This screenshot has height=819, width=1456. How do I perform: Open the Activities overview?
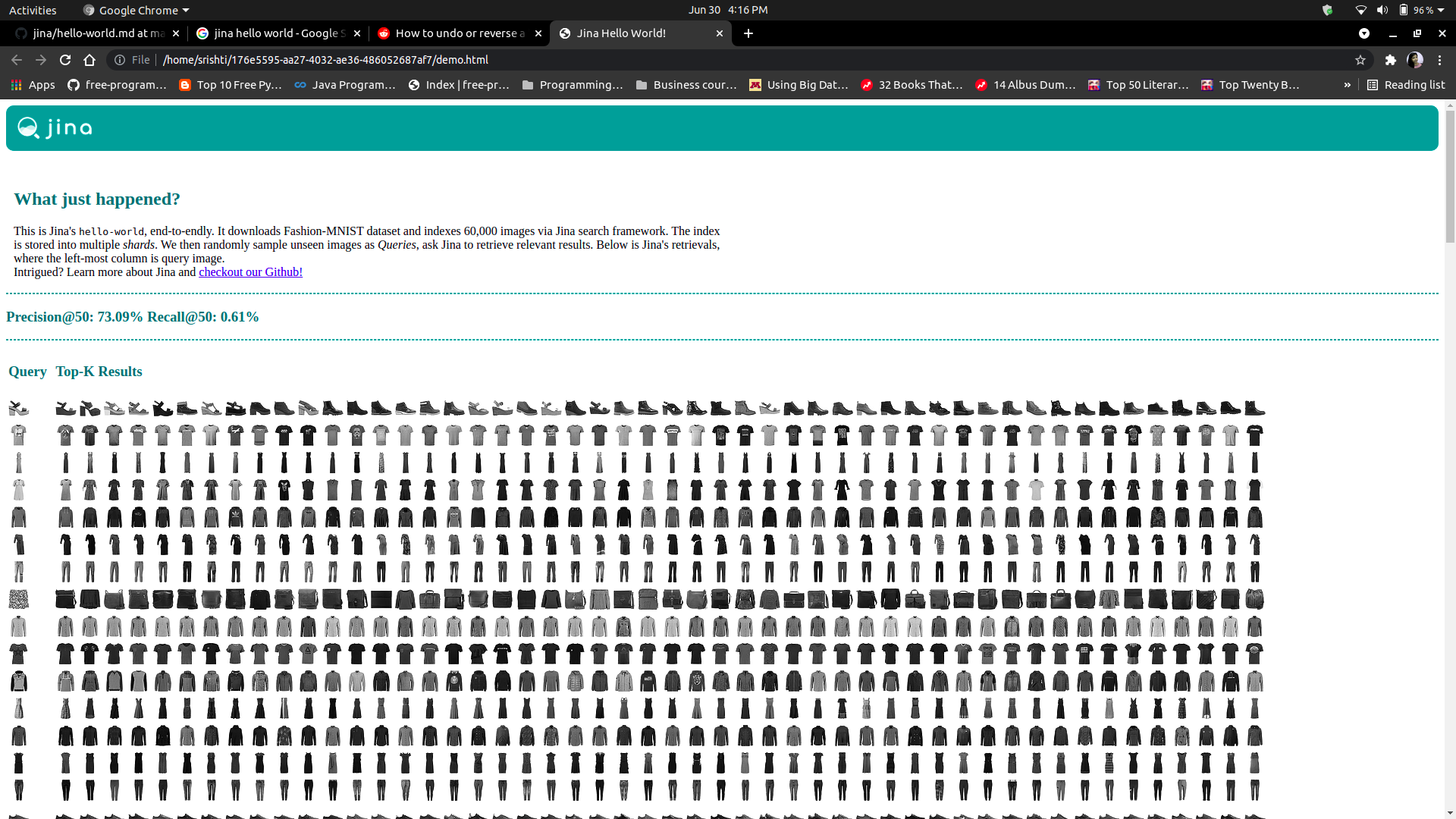pyautogui.click(x=33, y=10)
